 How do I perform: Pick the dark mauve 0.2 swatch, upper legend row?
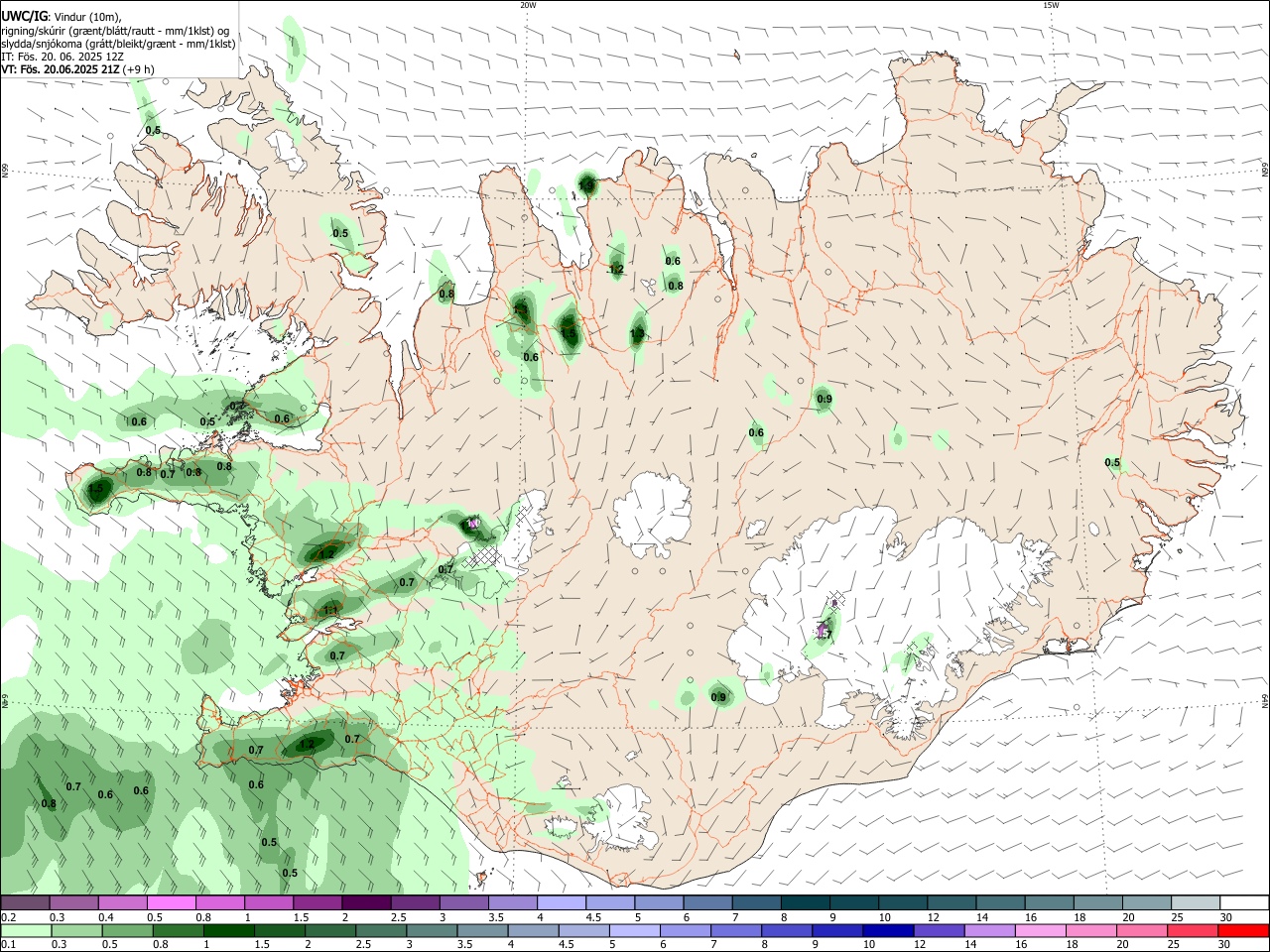[x=26, y=902]
